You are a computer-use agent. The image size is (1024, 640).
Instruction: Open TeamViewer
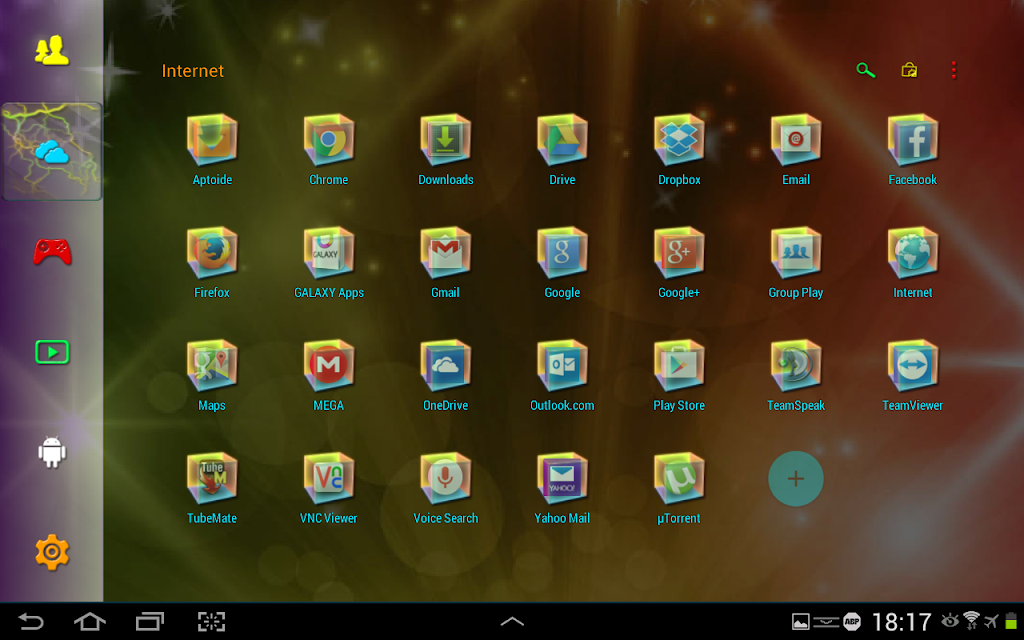click(913, 366)
